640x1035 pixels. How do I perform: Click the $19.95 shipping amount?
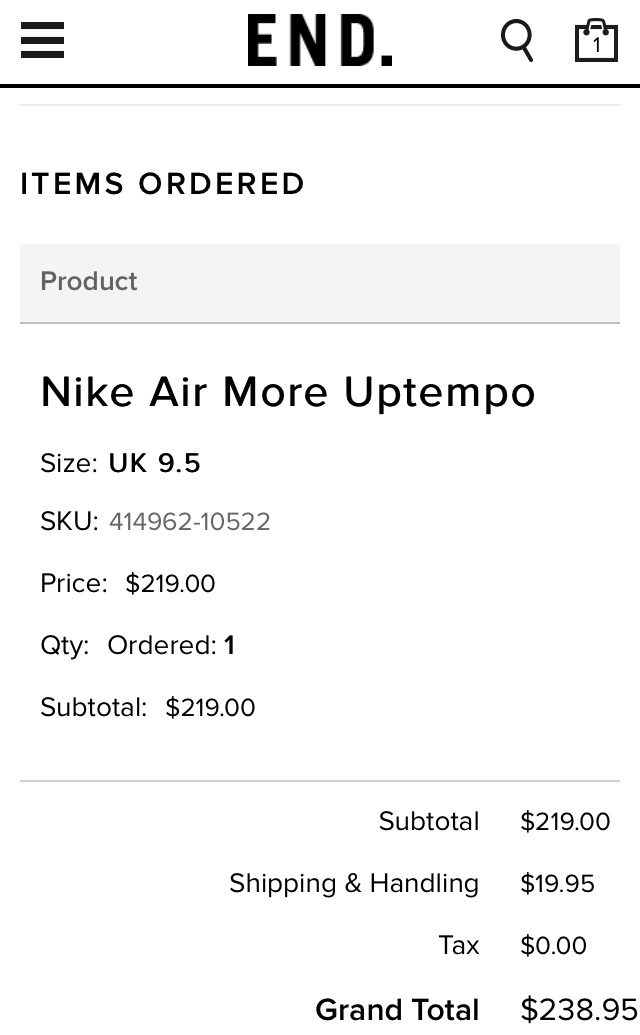pos(558,883)
